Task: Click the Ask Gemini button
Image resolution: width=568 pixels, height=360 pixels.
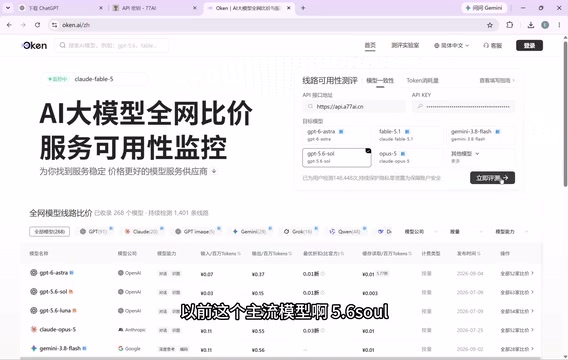Action: (484, 8)
